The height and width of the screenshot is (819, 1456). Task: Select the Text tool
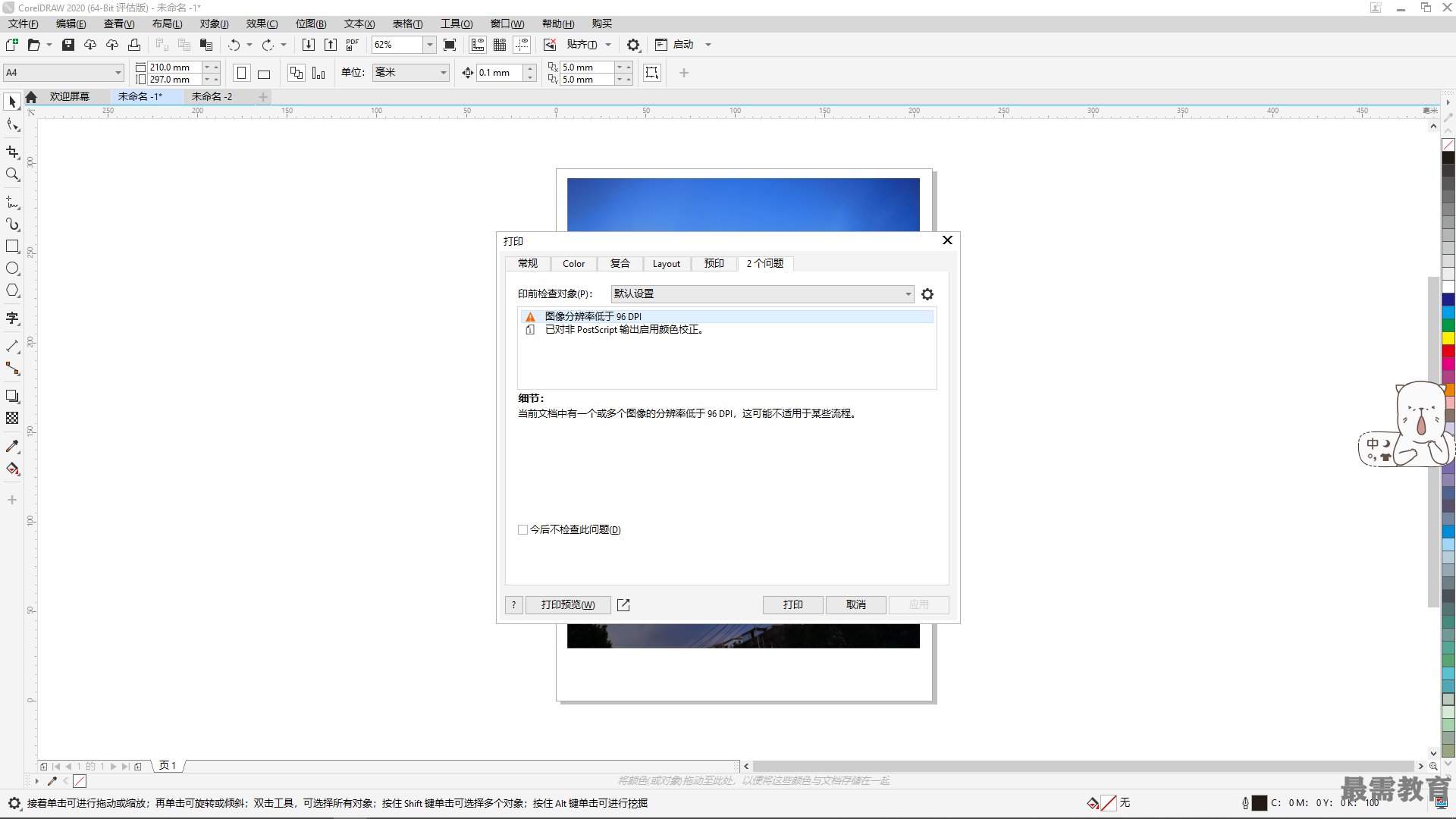click(x=12, y=318)
